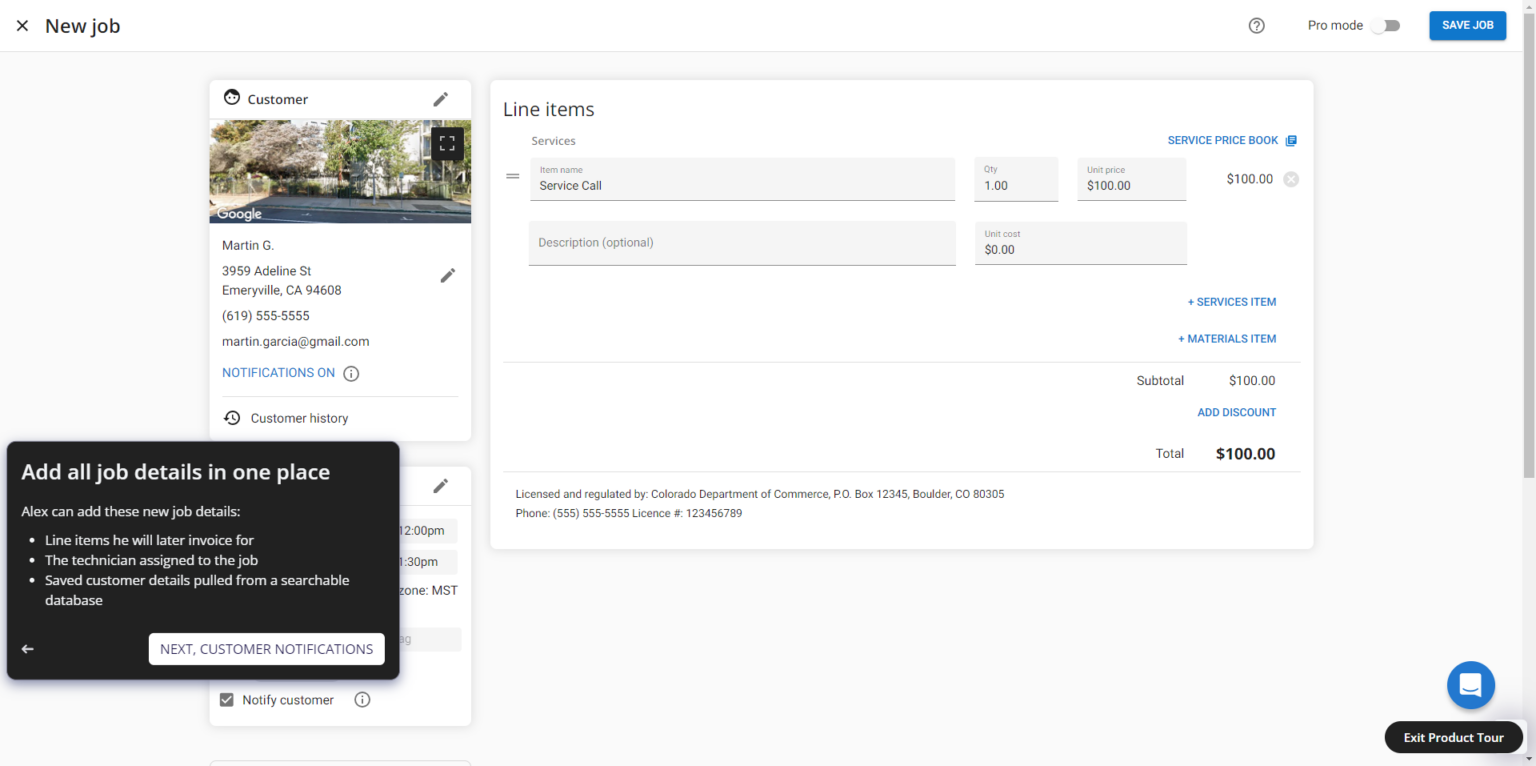
Task: Open the help question mark icon
Action: coord(1256,25)
